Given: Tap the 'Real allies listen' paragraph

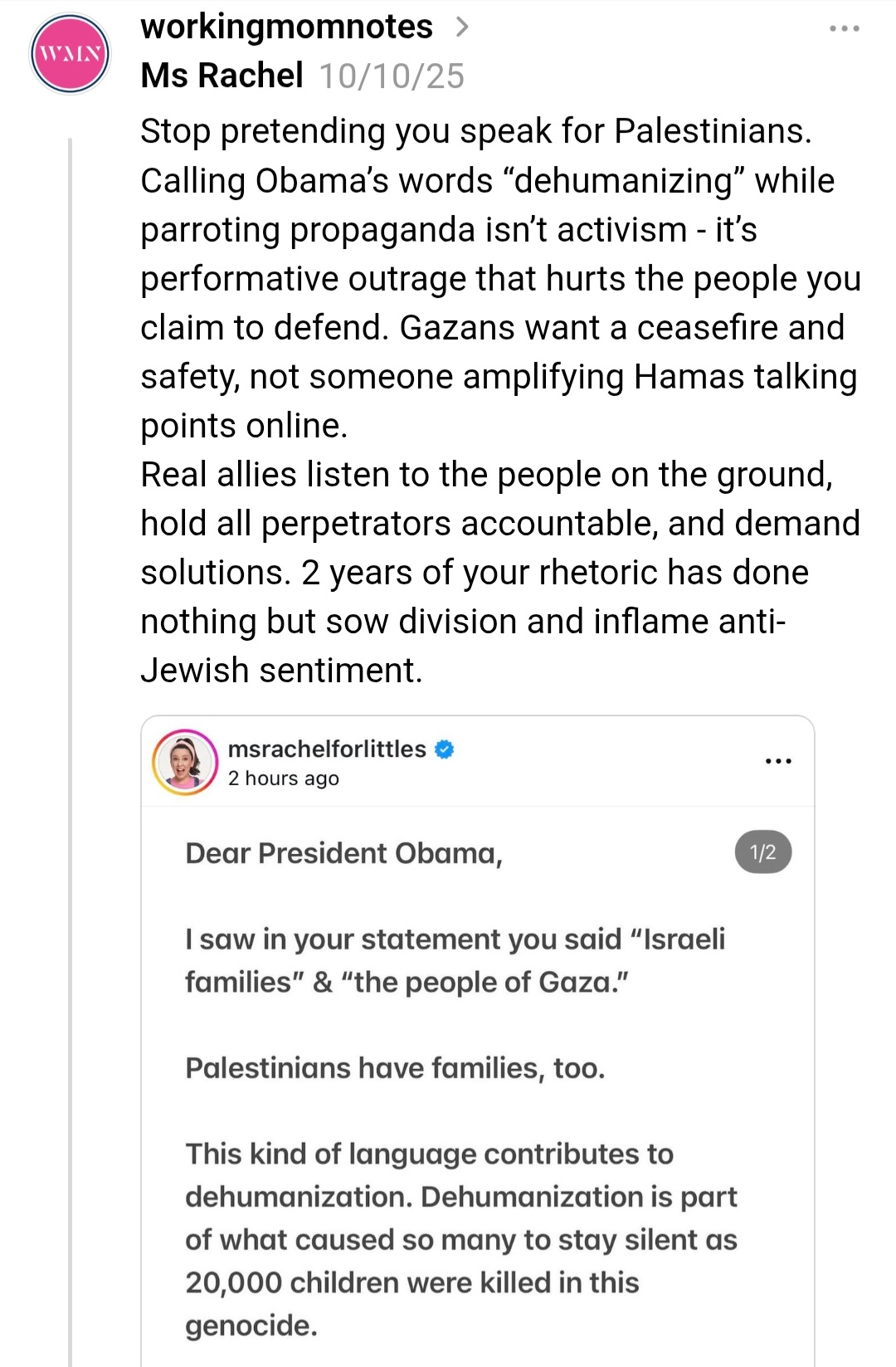Looking at the screenshot, I should coord(500,572).
